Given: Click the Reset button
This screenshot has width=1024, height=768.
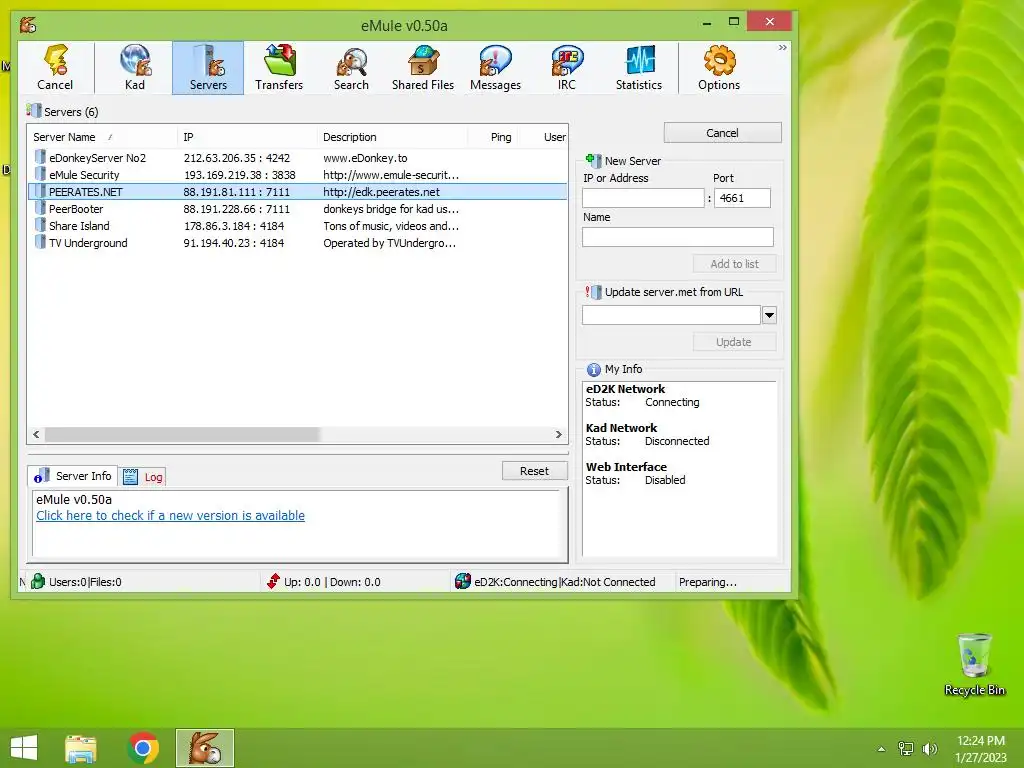Looking at the screenshot, I should pos(534,471).
